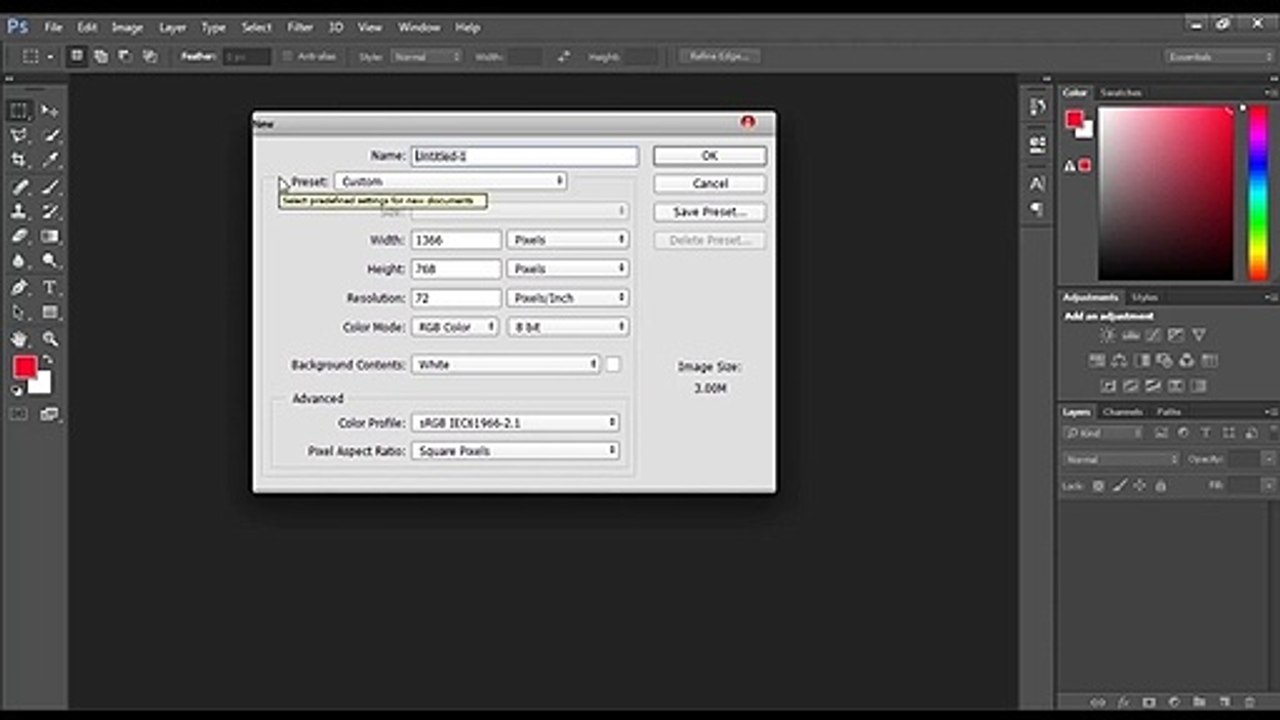Click the foreground color swatch in toolbar
The image size is (1280, 720).
point(25,368)
